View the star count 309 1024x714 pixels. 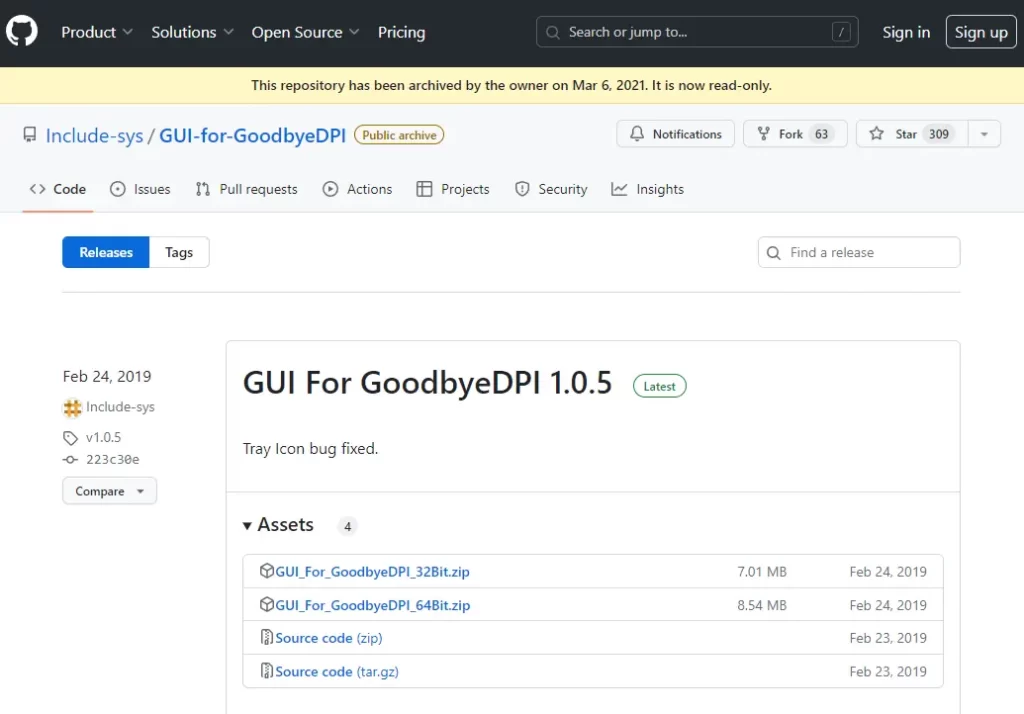coord(938,134)
